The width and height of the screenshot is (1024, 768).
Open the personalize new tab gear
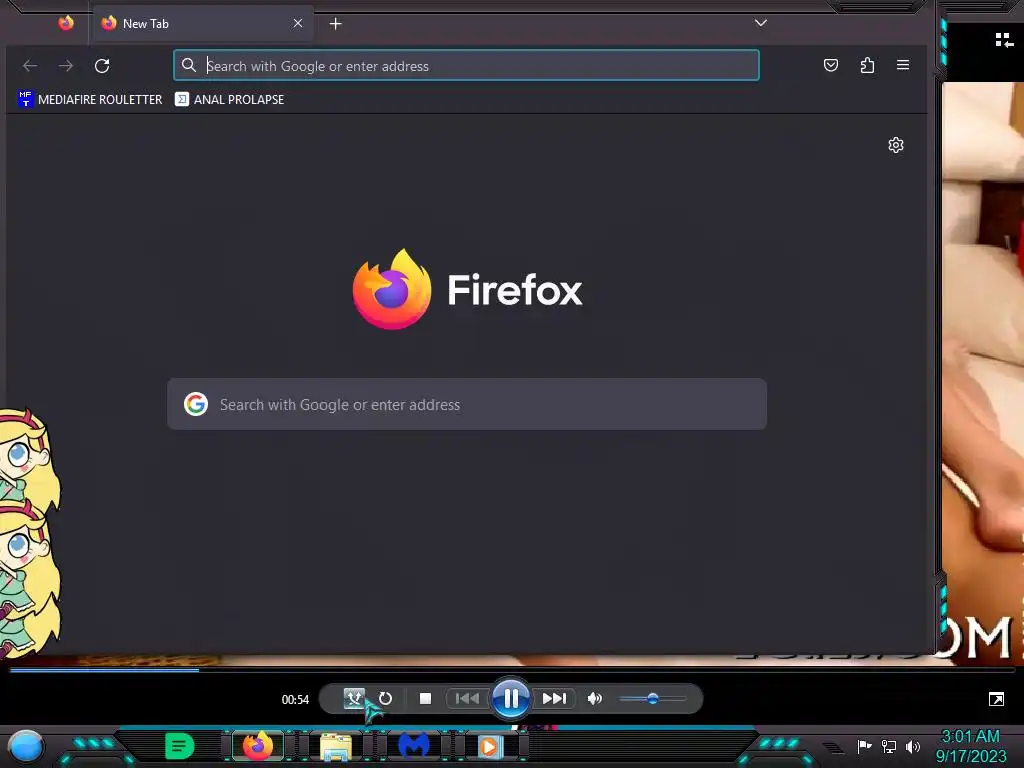coord(896,145)
